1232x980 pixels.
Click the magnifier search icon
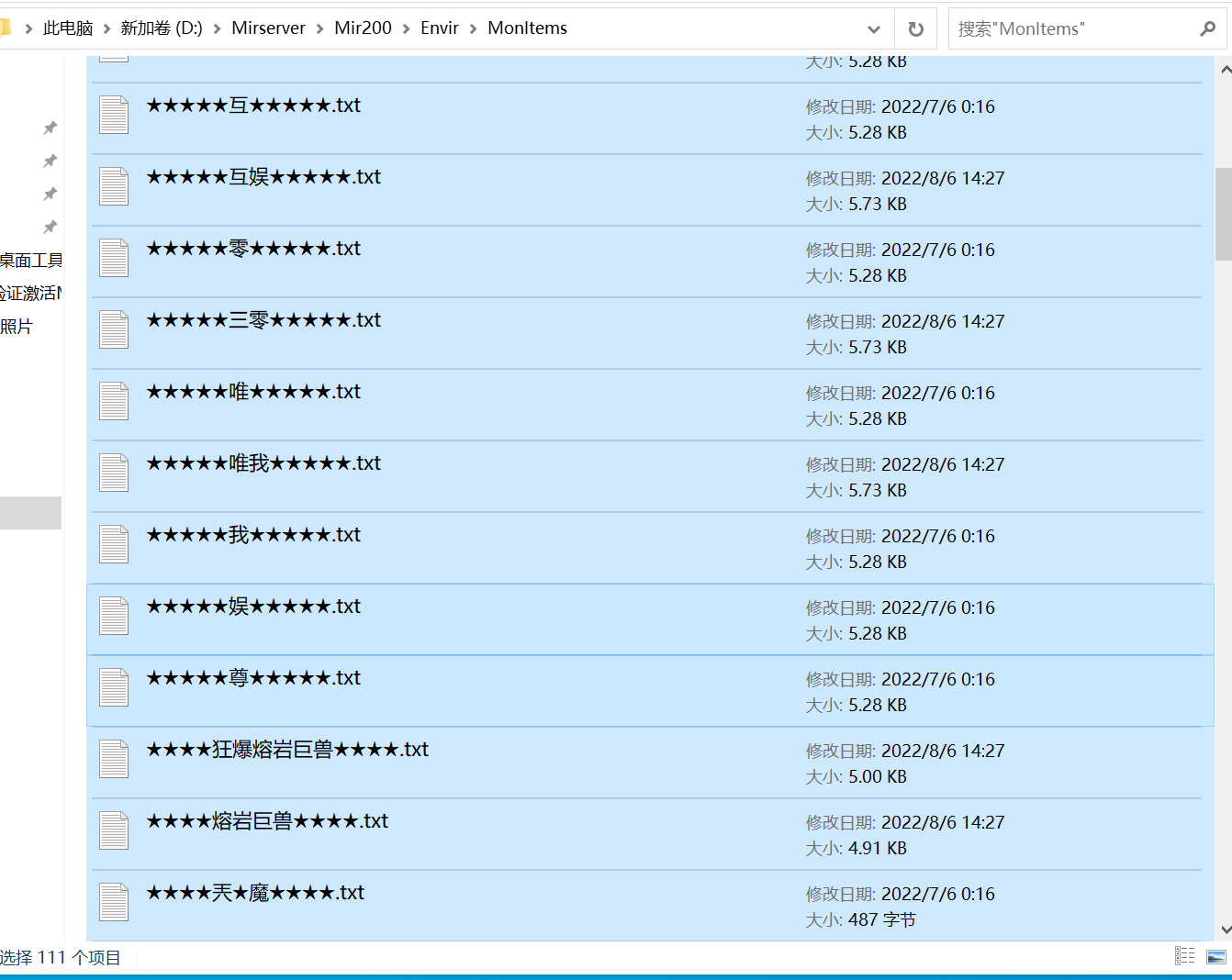(1207, 28)
